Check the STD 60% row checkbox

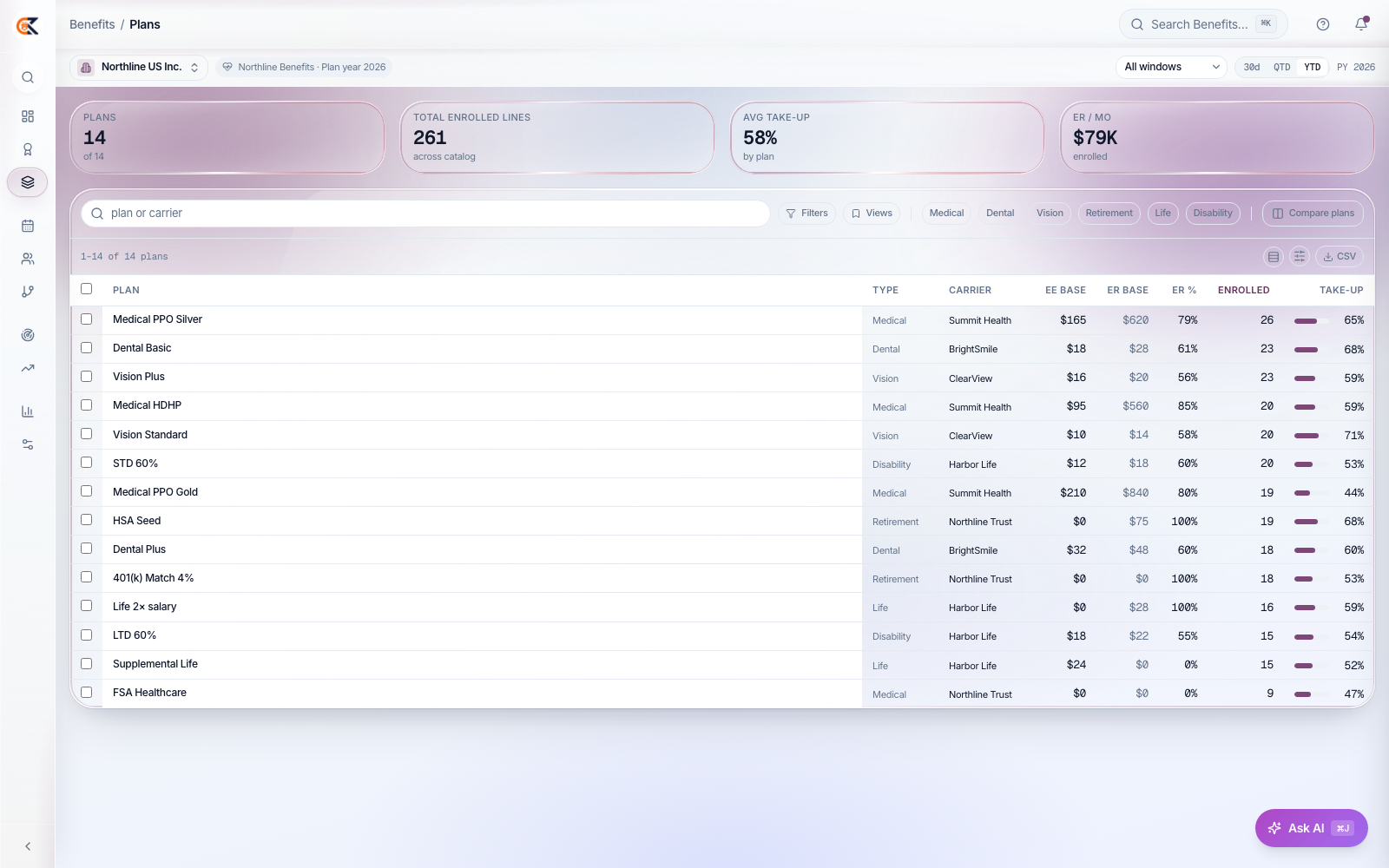(86, 463)
